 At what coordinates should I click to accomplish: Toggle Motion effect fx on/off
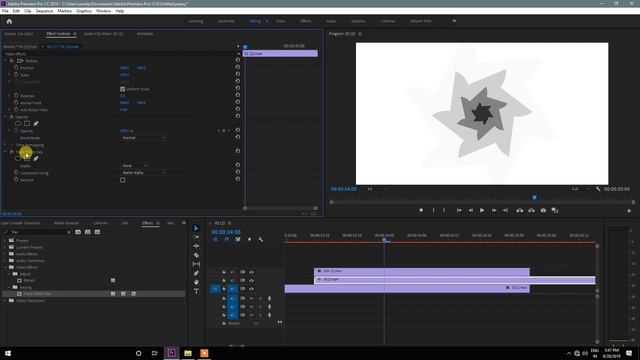pyautogui.click(x=12, y=60)
